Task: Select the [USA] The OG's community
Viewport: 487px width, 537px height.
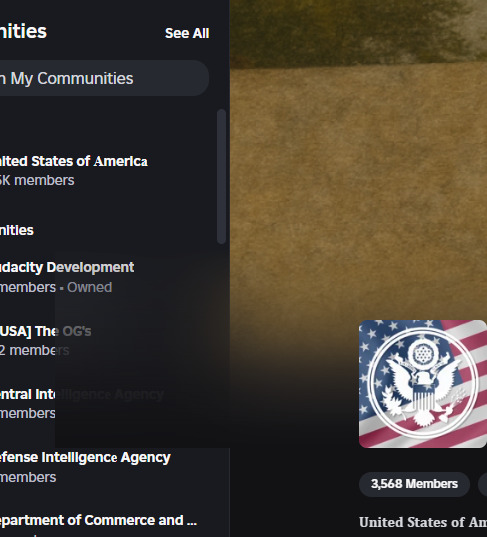Action: click(x=46, y=340)
